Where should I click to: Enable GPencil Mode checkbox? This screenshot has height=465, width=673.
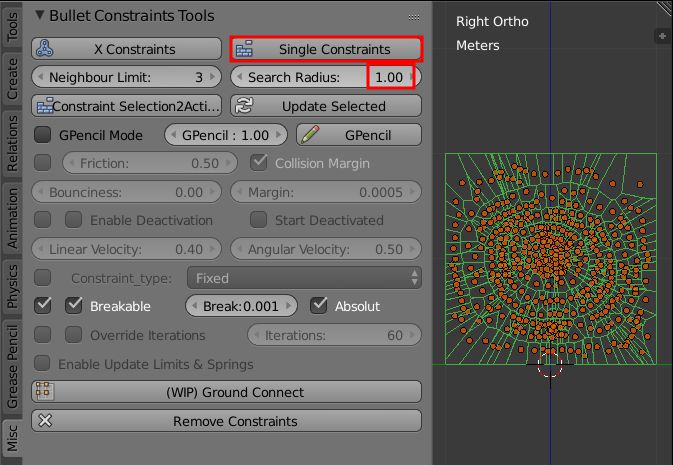42,134
